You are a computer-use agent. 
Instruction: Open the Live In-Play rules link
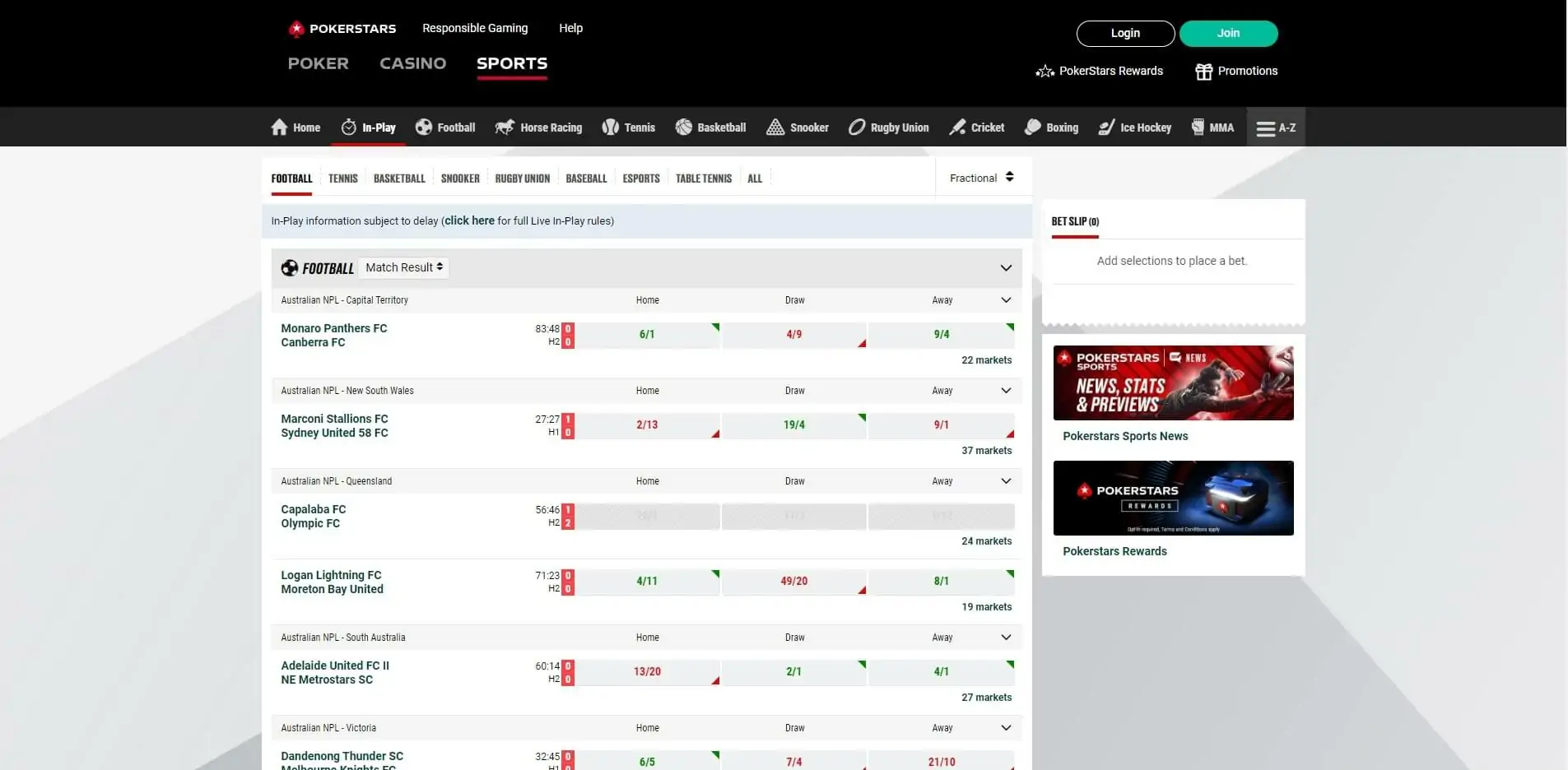coord(469,220)
